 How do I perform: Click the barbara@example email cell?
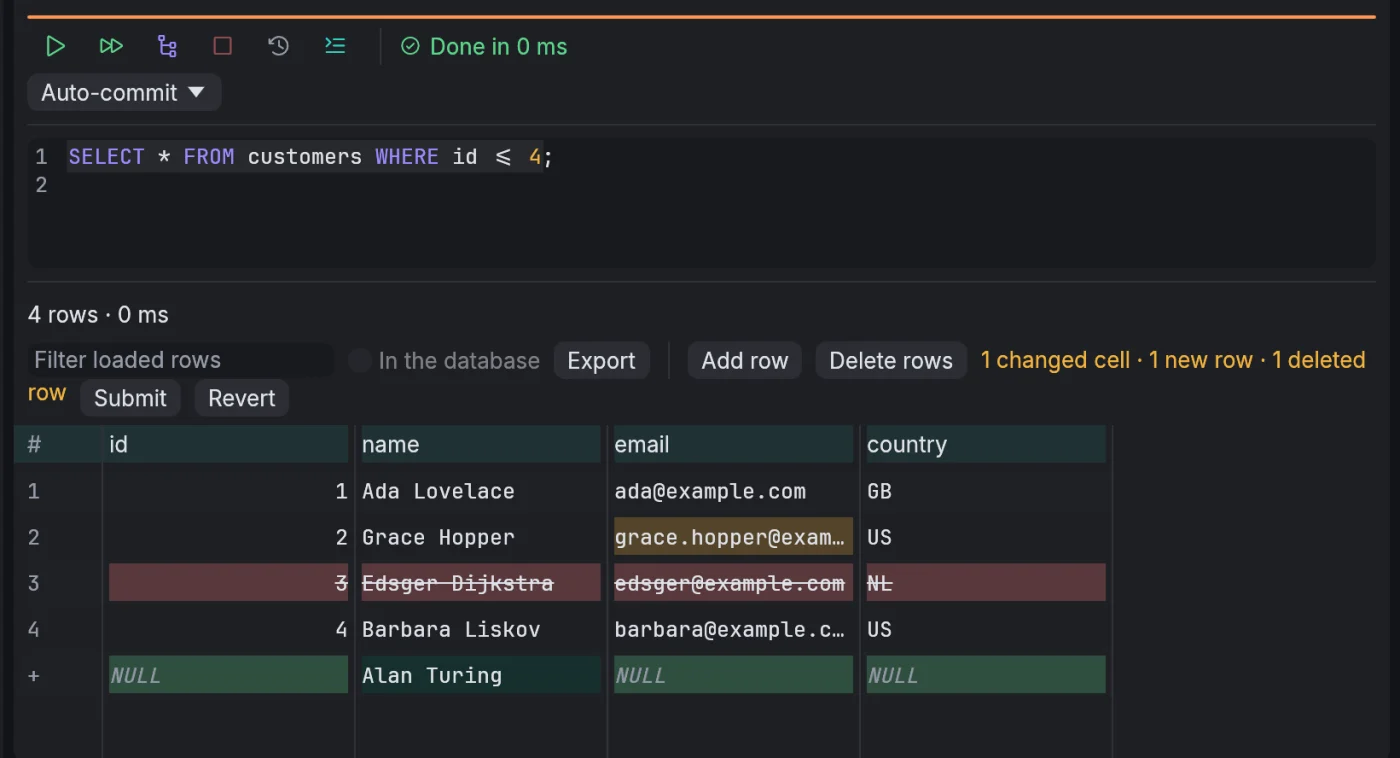click(x=733, y=629)
